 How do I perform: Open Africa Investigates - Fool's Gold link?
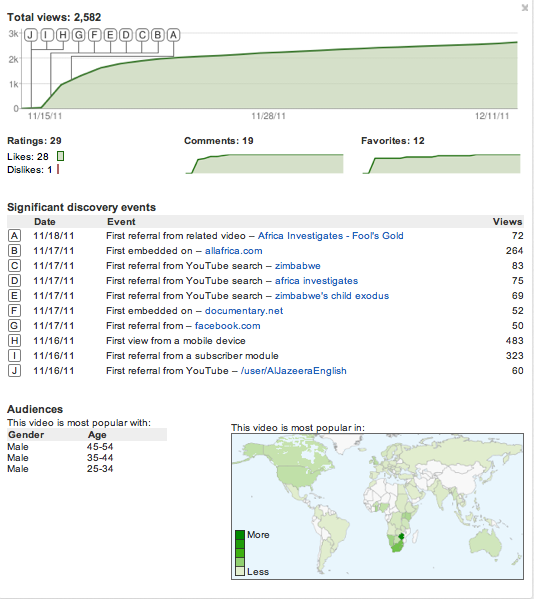click(330, 236)
